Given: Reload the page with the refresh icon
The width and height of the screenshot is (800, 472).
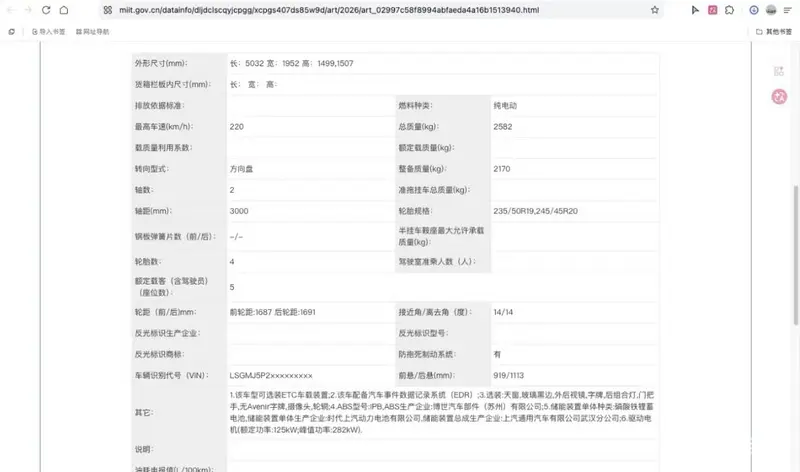Looking at the screenshot, I should pyautogui.click(x=46, y=10).
